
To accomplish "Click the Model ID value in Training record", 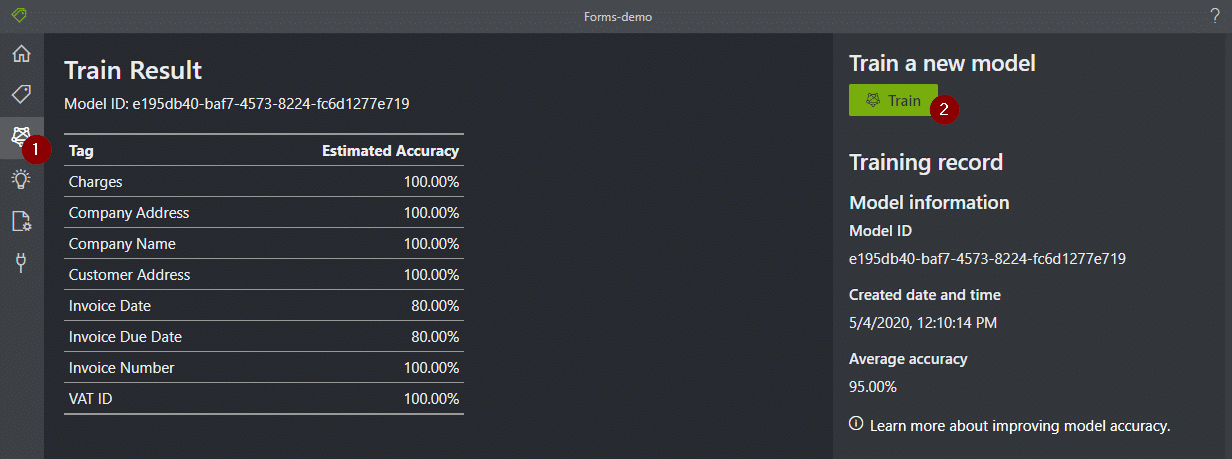I will 987,259.
